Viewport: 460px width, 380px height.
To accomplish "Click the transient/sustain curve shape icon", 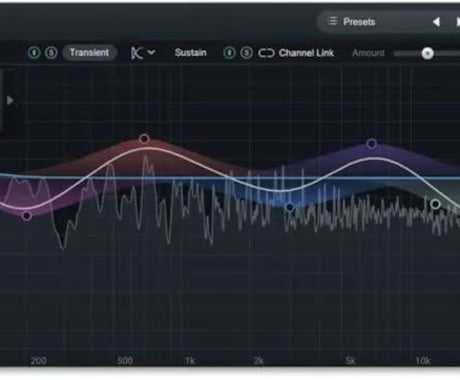I will click(137, 53).
